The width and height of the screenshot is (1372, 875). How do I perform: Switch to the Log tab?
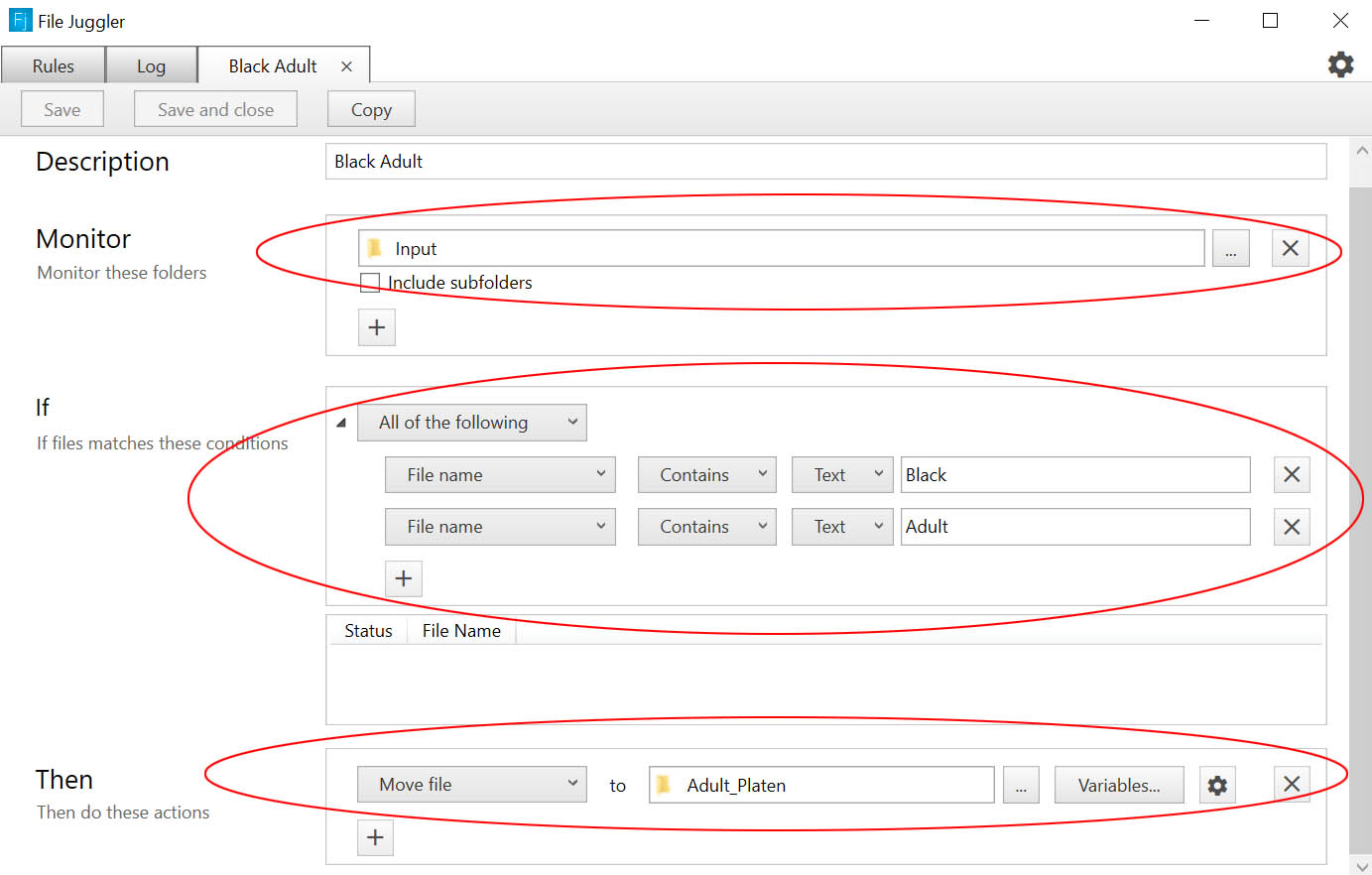(151, 64)
